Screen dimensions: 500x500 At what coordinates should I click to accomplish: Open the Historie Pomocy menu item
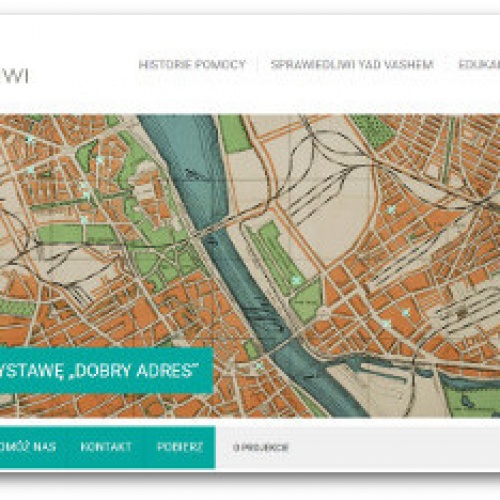tap(192, 64)
